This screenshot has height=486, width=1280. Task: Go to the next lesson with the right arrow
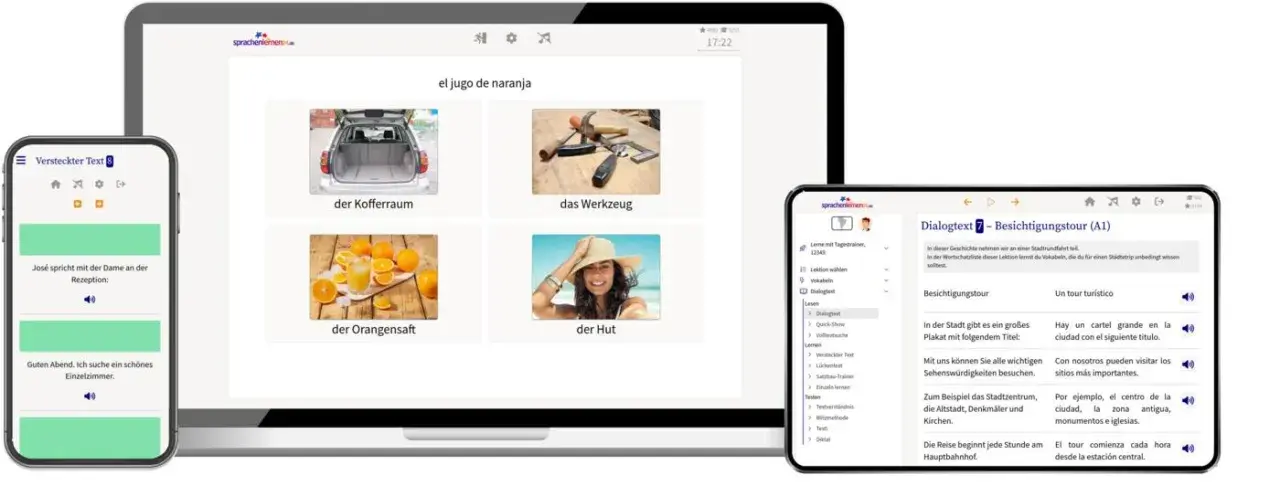tap(1015, 201)
